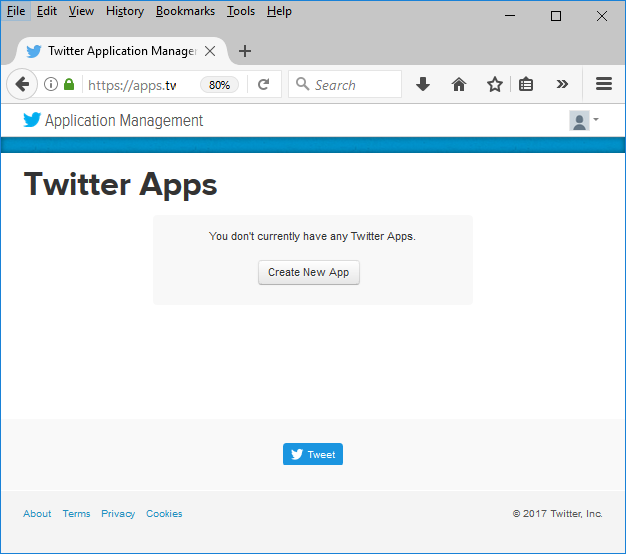Close the Firefox window
The image size is (626, 554).
pyautogui.click(x=602, y=16)
